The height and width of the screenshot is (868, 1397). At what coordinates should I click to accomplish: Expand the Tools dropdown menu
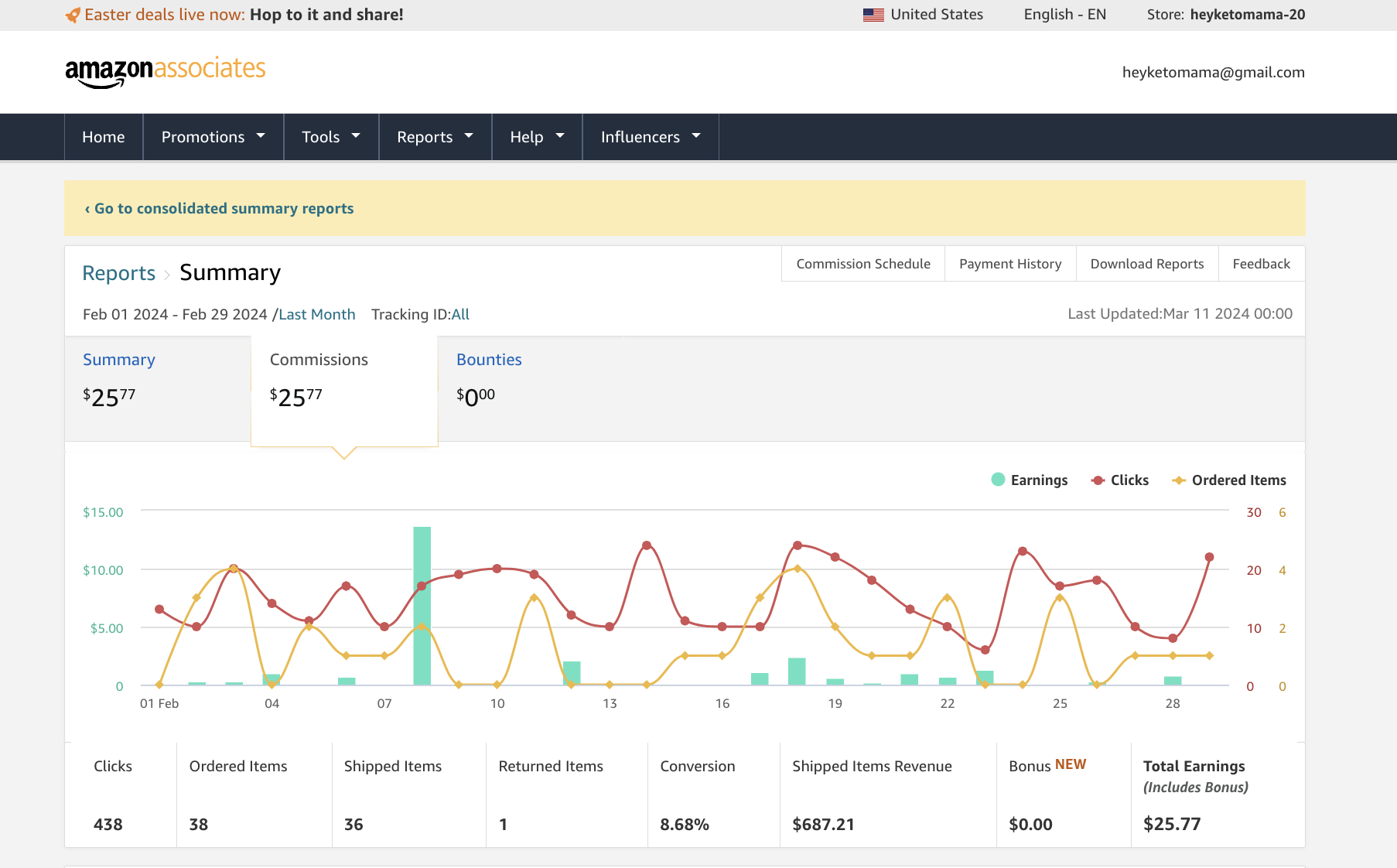[331, 137]
